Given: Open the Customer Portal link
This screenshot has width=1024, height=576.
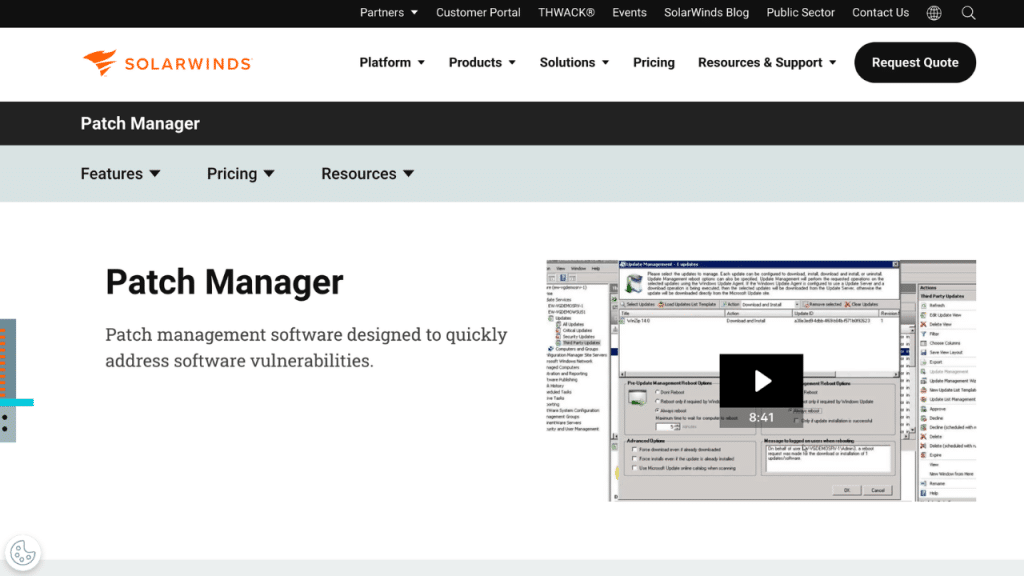Looking at the screenshot, I should click(x=478, y=12).
